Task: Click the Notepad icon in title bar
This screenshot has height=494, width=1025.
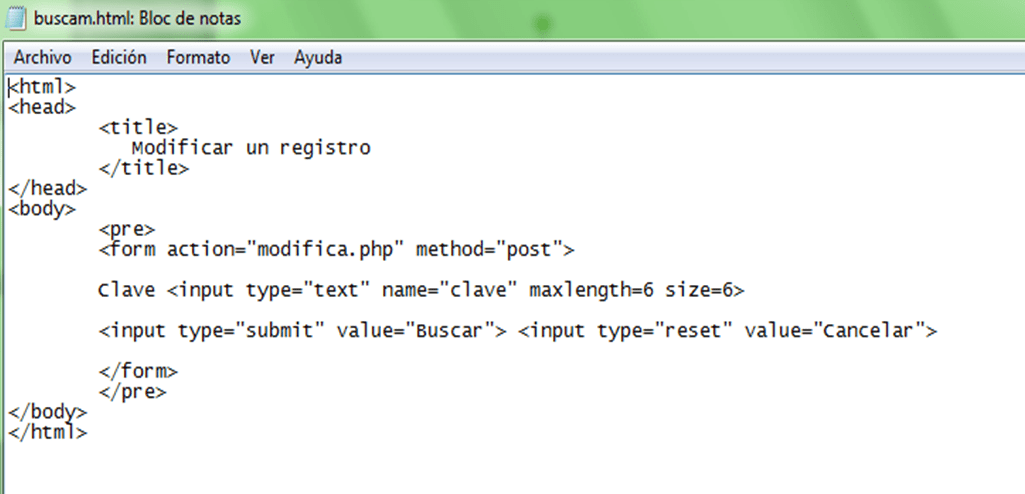Action: click(x=16, y=18)
